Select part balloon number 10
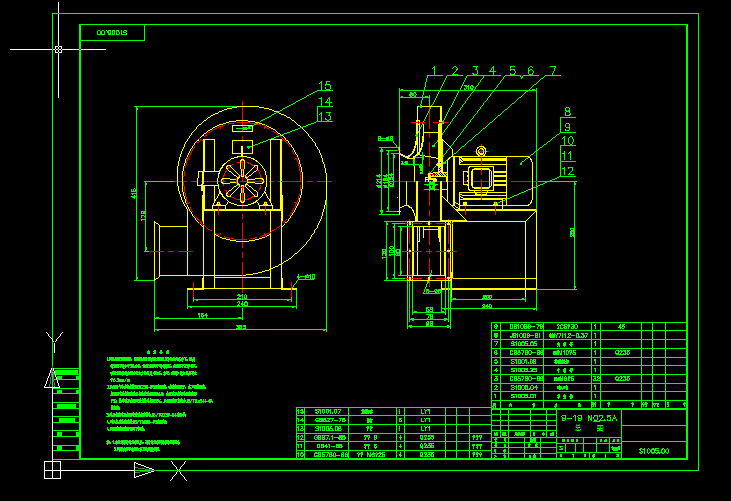Viewport: 731px width, 501px height. (x=568, y=141)
